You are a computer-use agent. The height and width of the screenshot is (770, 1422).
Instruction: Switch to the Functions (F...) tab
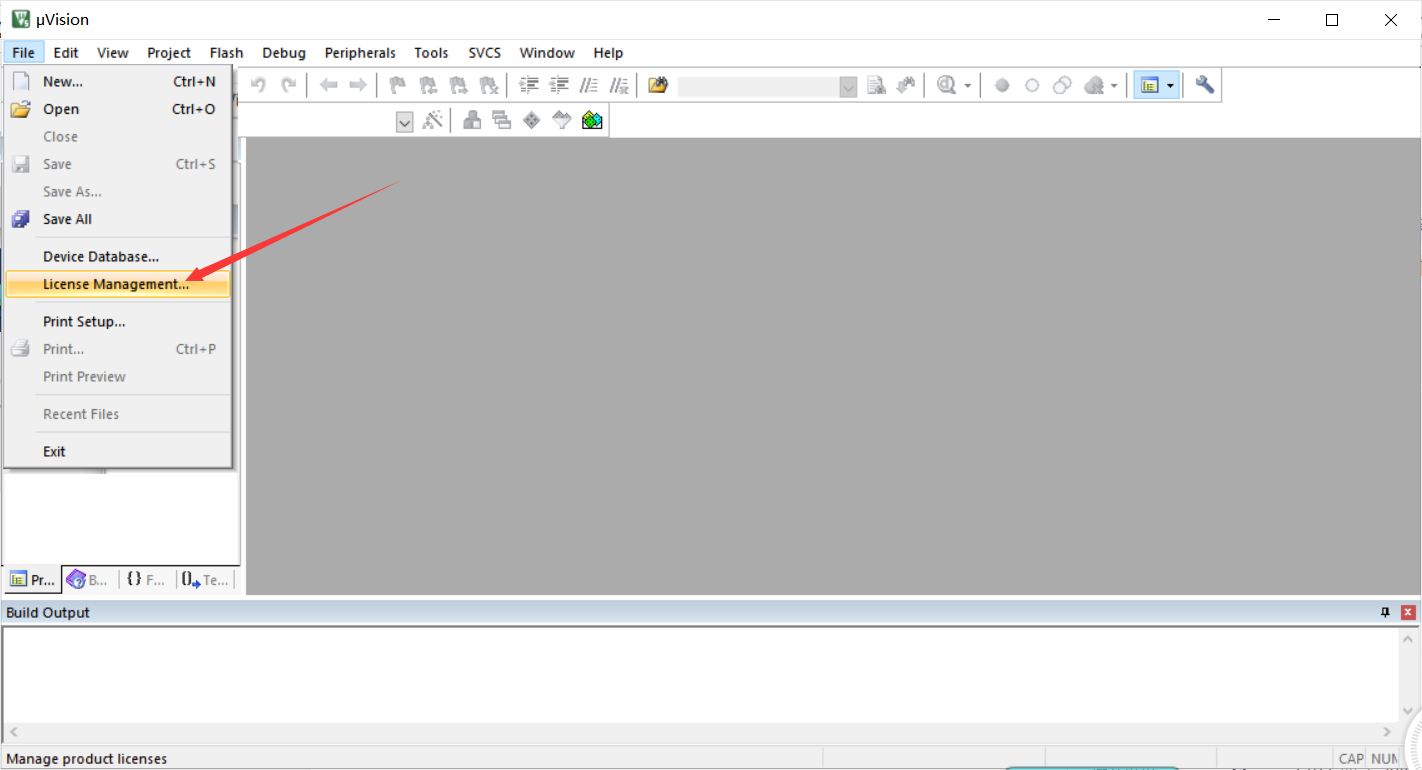pos(146,580)
